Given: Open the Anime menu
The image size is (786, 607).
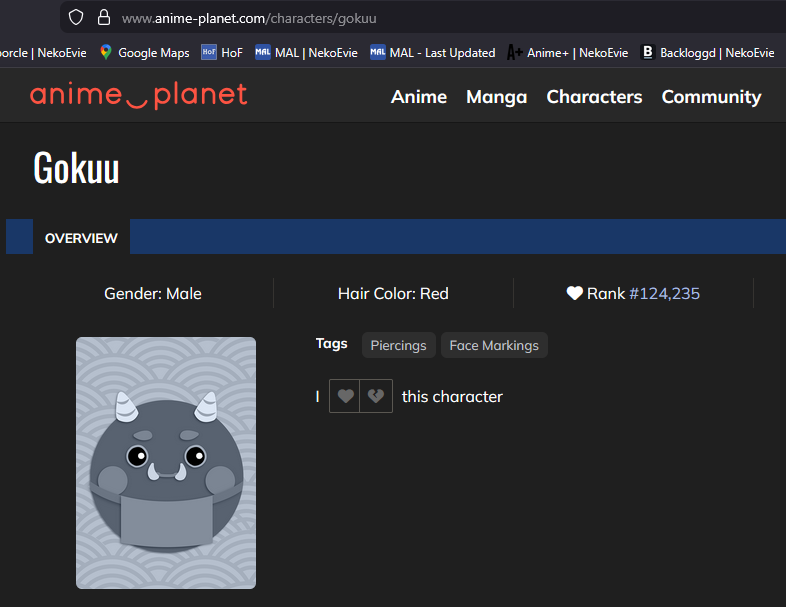Looking at the screenshot, I should tap(419, 97).
